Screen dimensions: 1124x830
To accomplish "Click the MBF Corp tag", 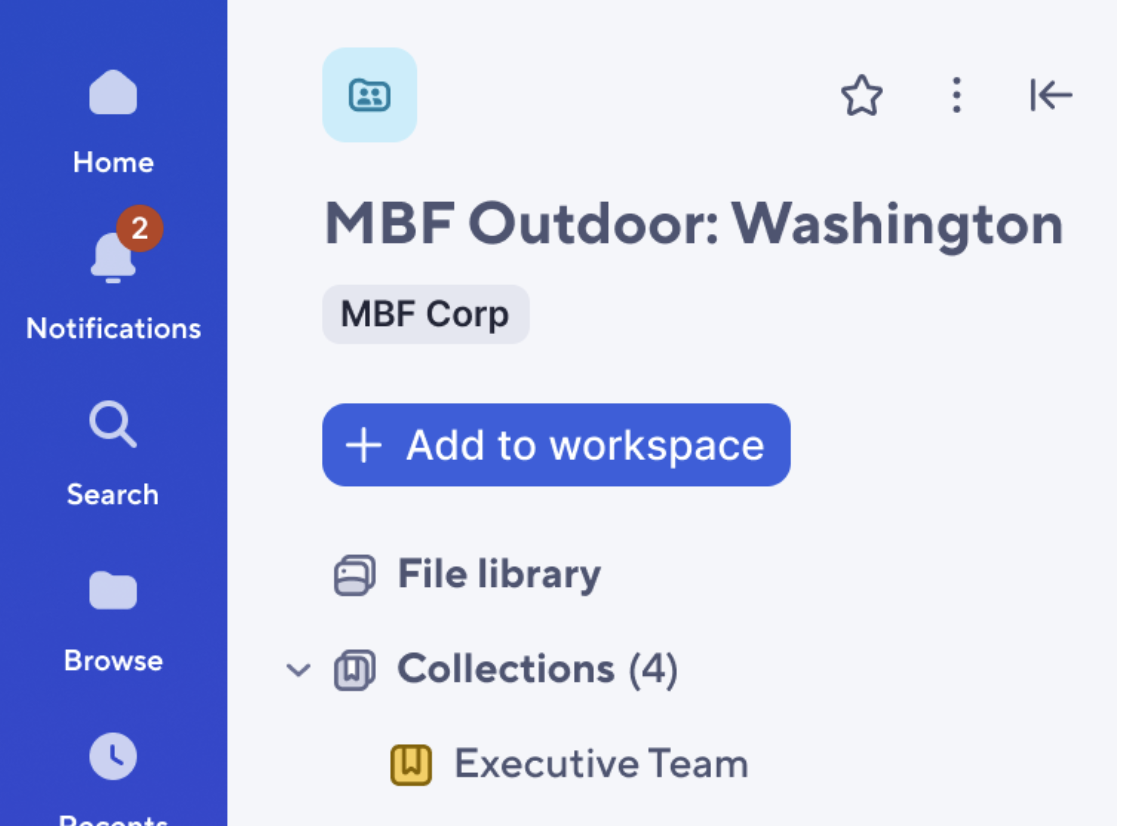I will (x=425, y=315).
